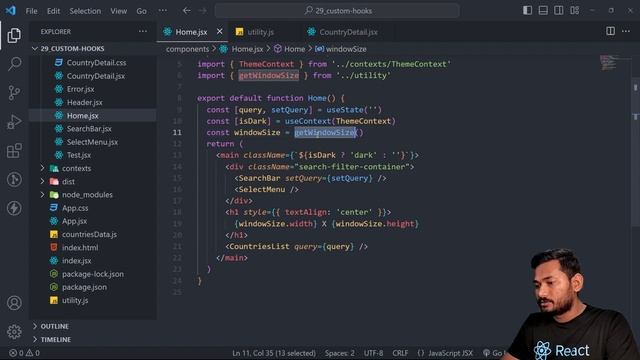Close the Home.jsx tab
The height and width of the screenshot is (360, 640).
pos(220,31)
